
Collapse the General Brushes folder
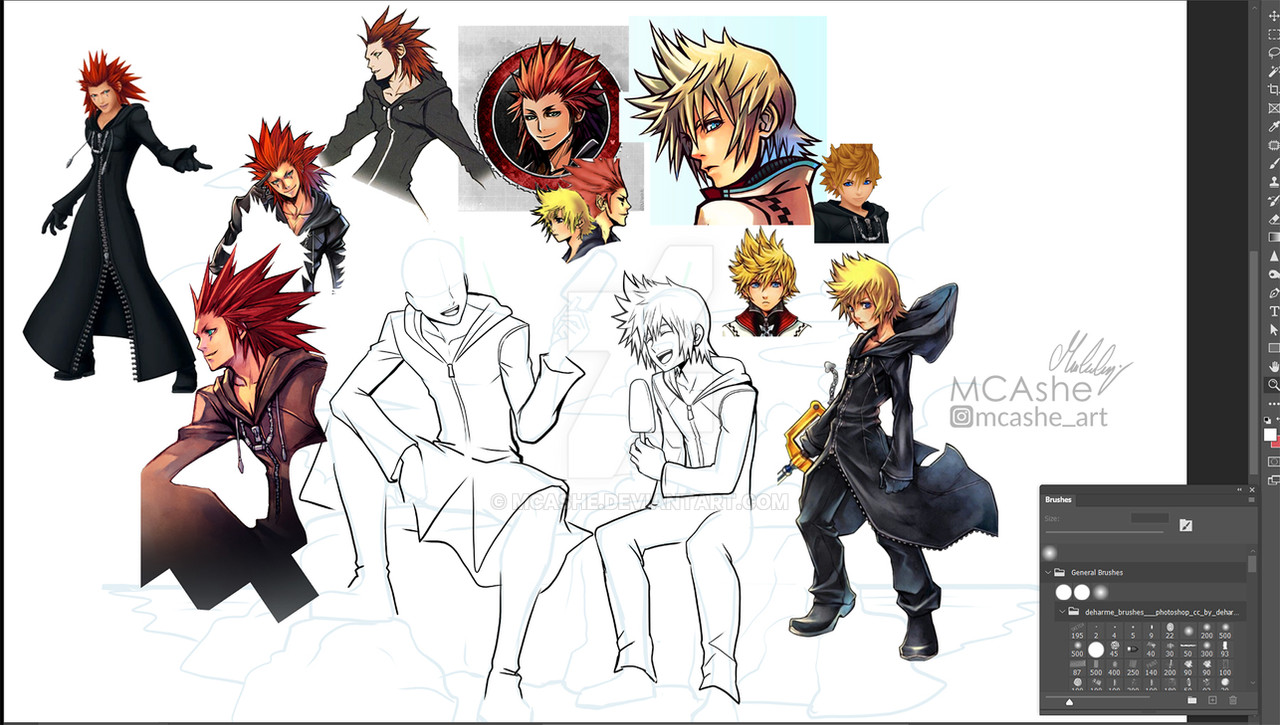(1048, 572)
